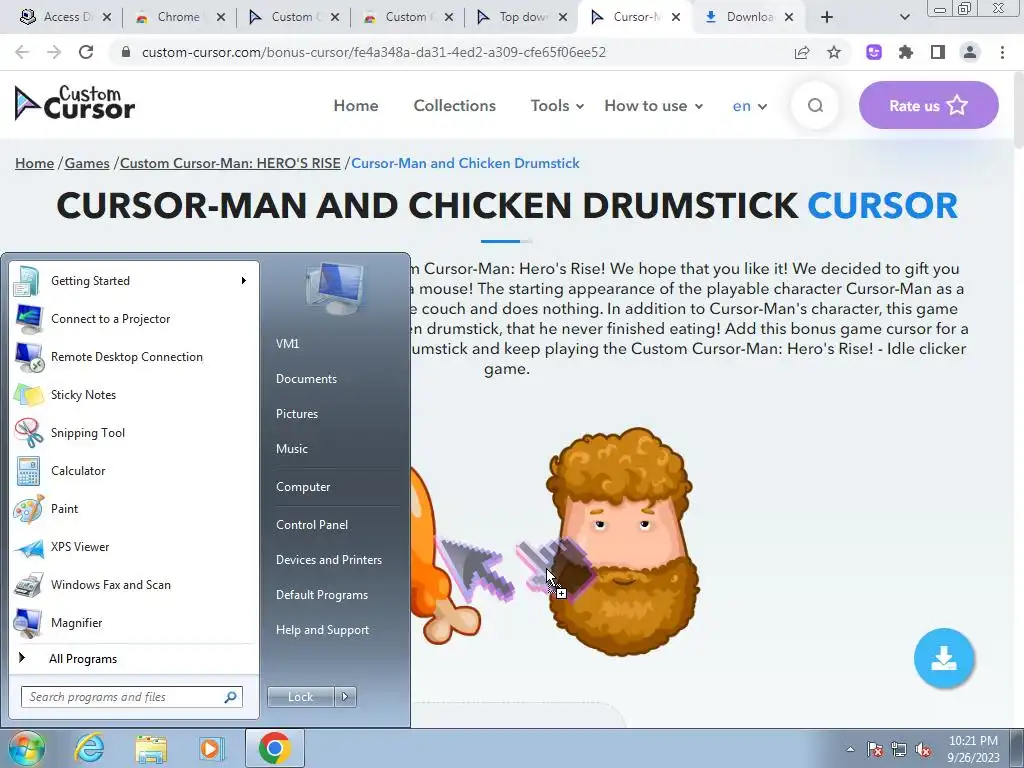The width and height of the screenshot is (1024, 768).
Task: Open Music in Start menu
Action: [x=292, y=449]
